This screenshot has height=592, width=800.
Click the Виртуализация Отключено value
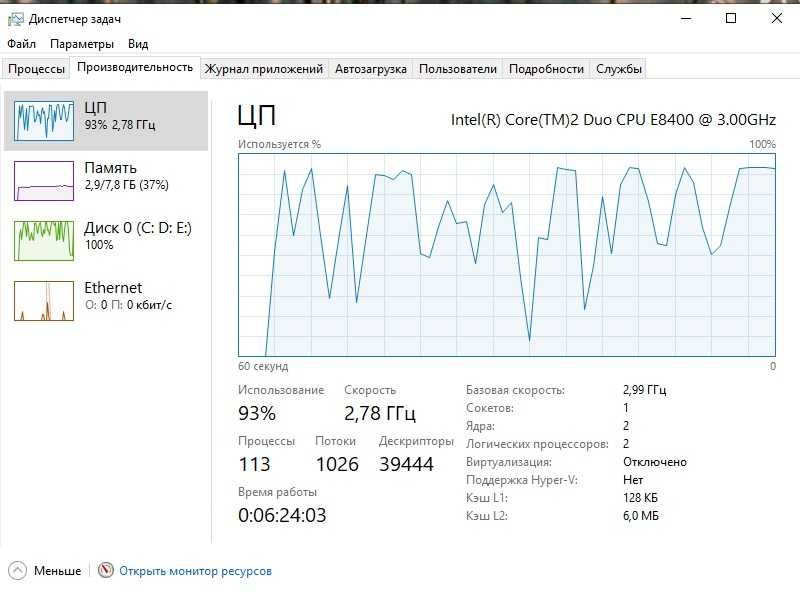pyautogui.click(x=655, y=462)
